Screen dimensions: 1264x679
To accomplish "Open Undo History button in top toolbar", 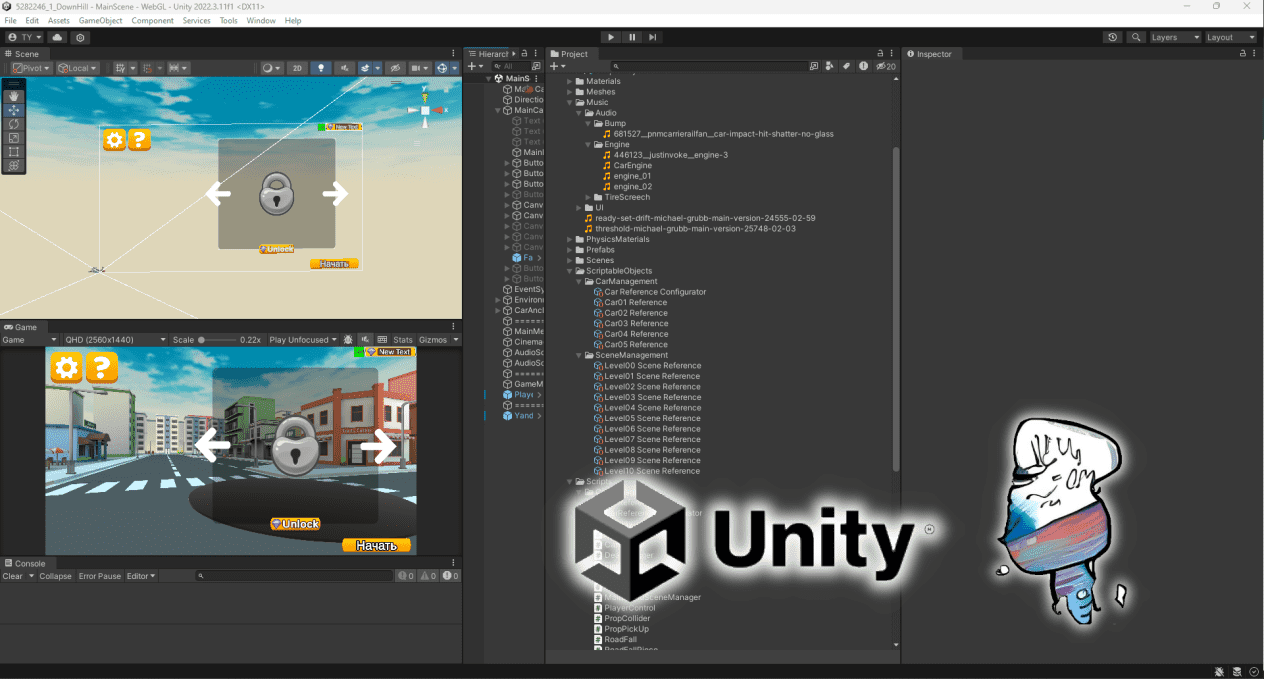I will [1113, 37].
